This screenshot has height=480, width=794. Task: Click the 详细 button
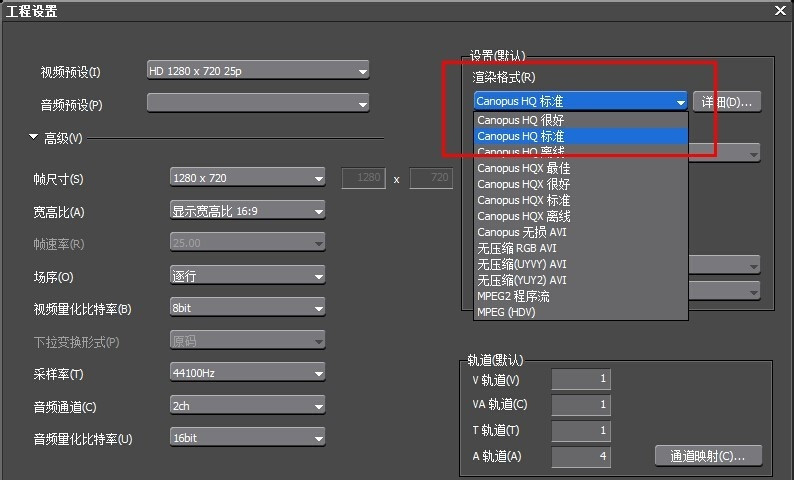[727, 102]
